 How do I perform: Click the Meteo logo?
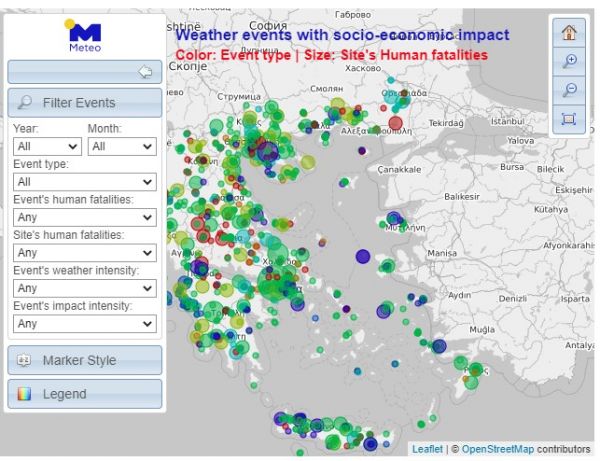85,37
